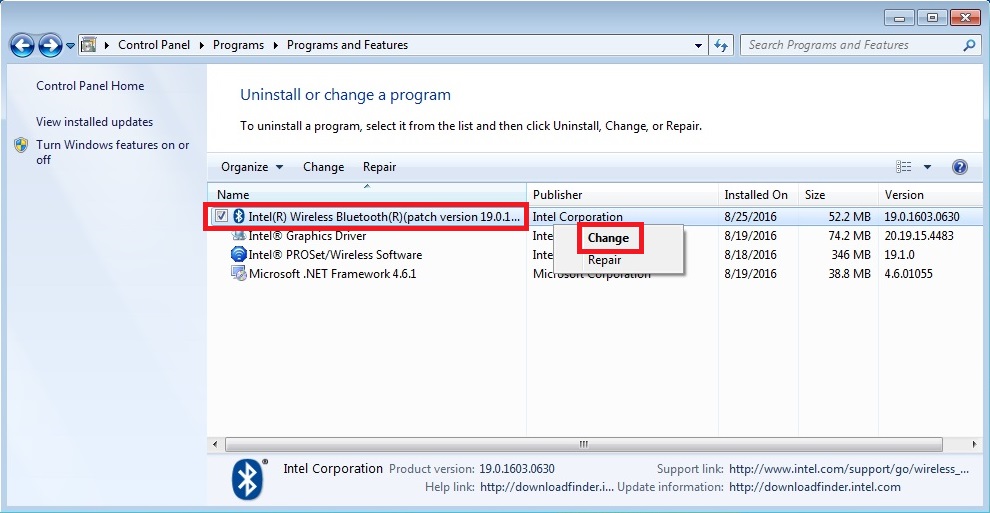
Task: Expand the arrow after Programs breadcrumb
Action: (x=275, y=45)
